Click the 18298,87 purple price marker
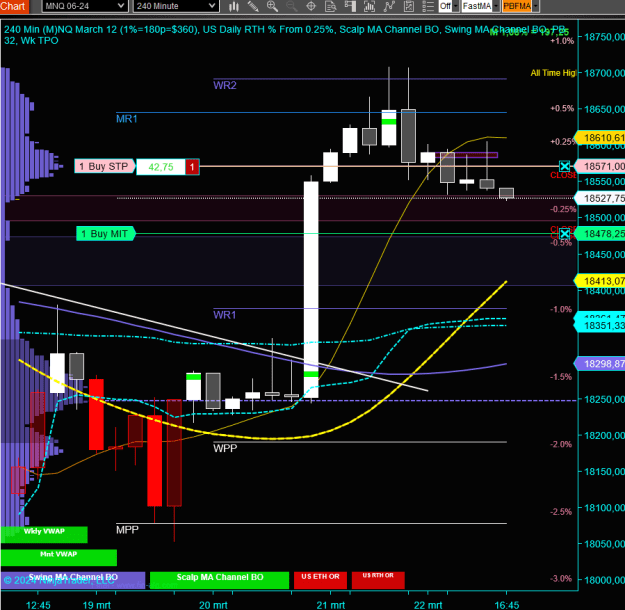Screen dimensions: 625x610 [x=600, y=364]
